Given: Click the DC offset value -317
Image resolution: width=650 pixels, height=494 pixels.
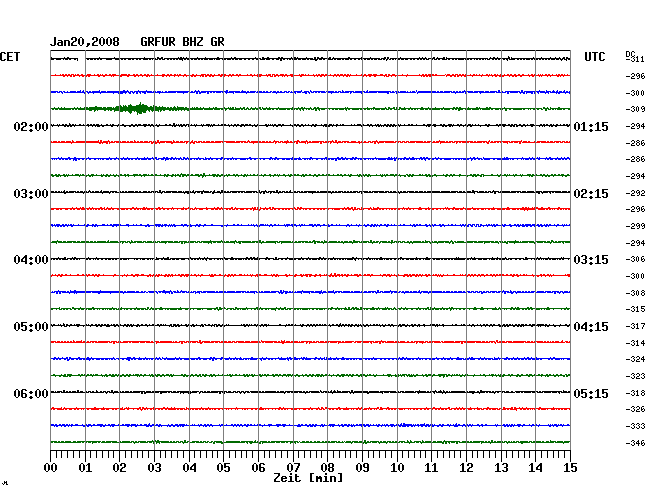Looking at the screenshot, I should click(635, 326).
